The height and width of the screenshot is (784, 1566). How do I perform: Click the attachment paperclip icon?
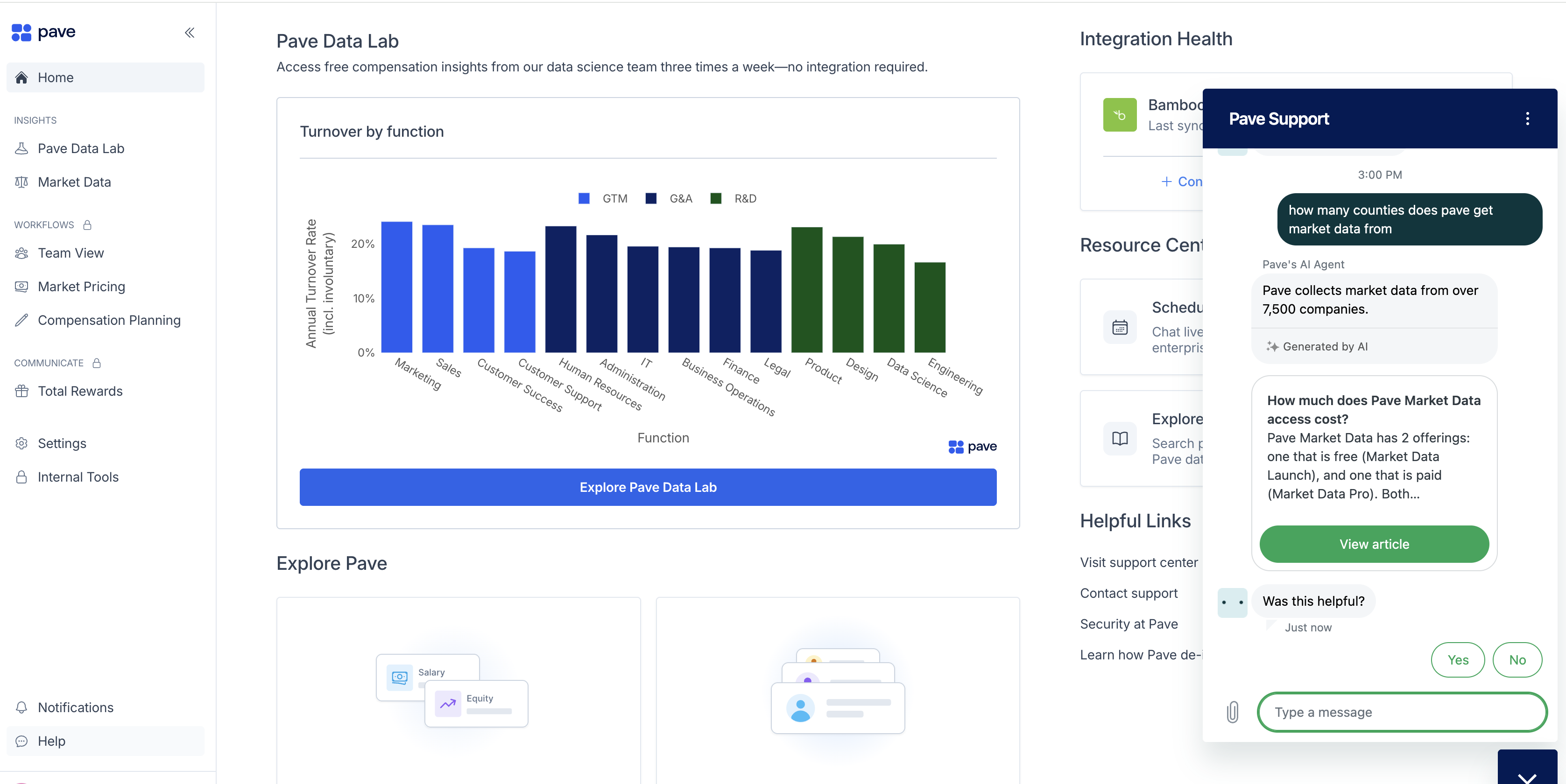click(x=1232, y=712)
